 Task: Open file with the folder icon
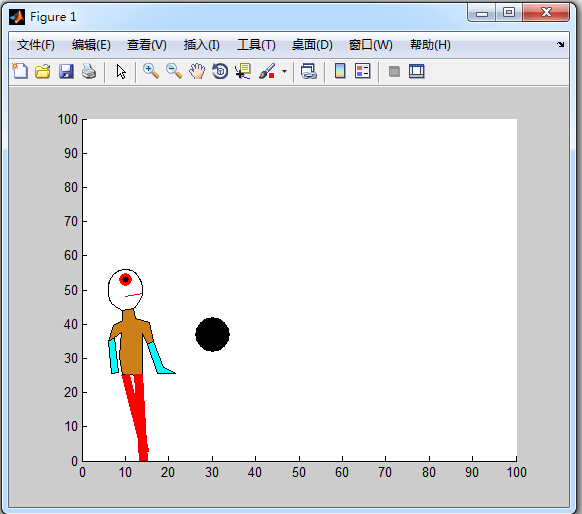43,71
